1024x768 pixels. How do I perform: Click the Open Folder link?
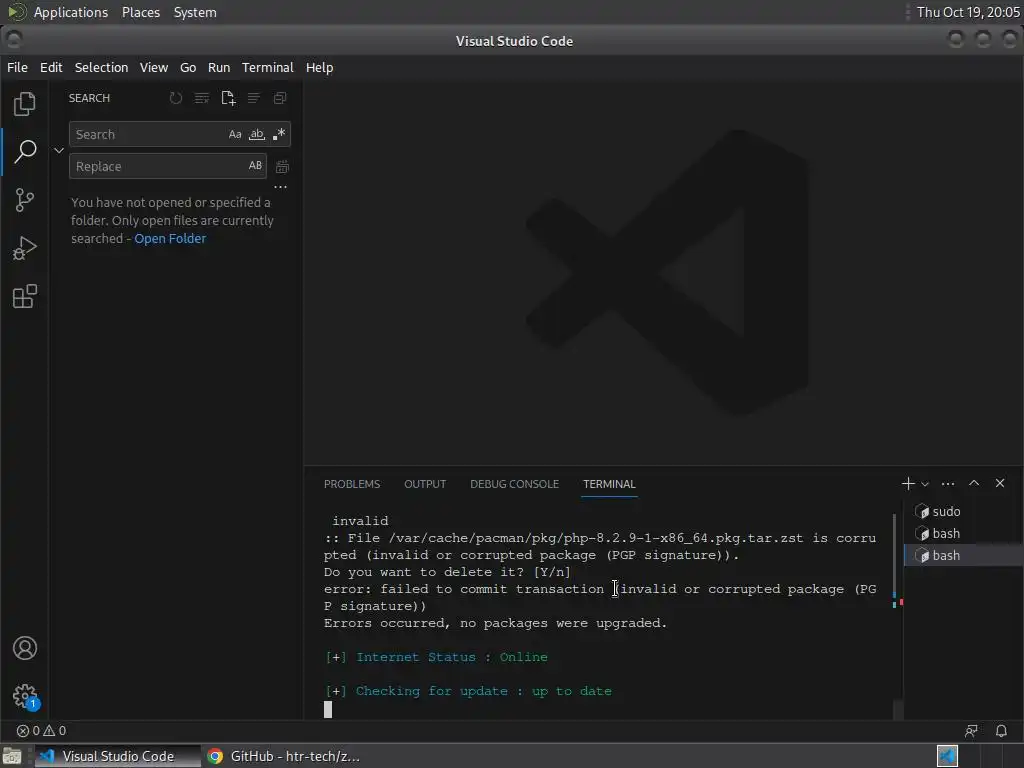pos(170,238)
